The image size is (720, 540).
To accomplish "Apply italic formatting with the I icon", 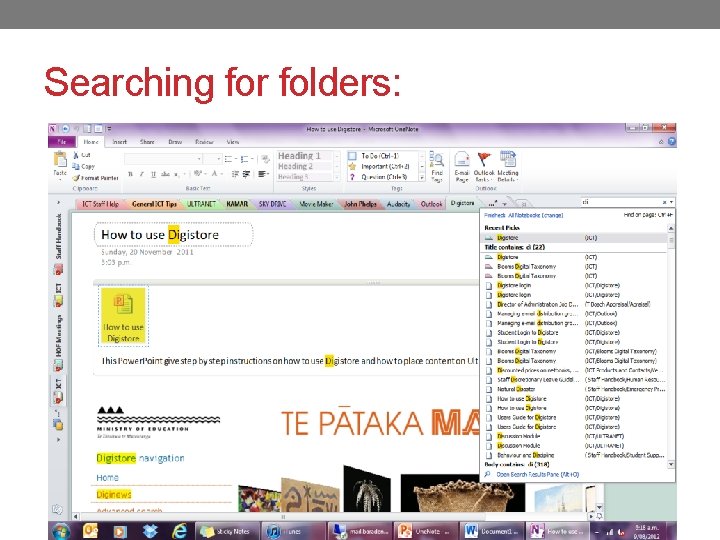I will click(141, 174).
